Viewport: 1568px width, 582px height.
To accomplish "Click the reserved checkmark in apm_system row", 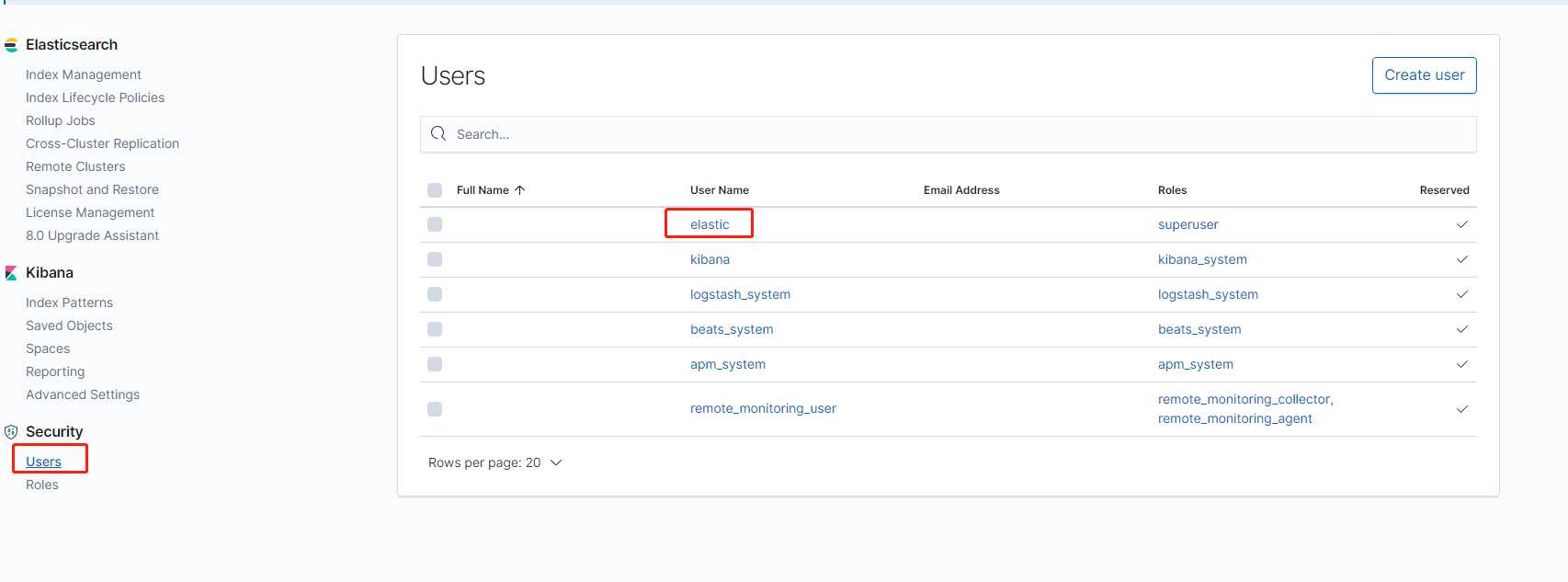I will (1461, 364).
